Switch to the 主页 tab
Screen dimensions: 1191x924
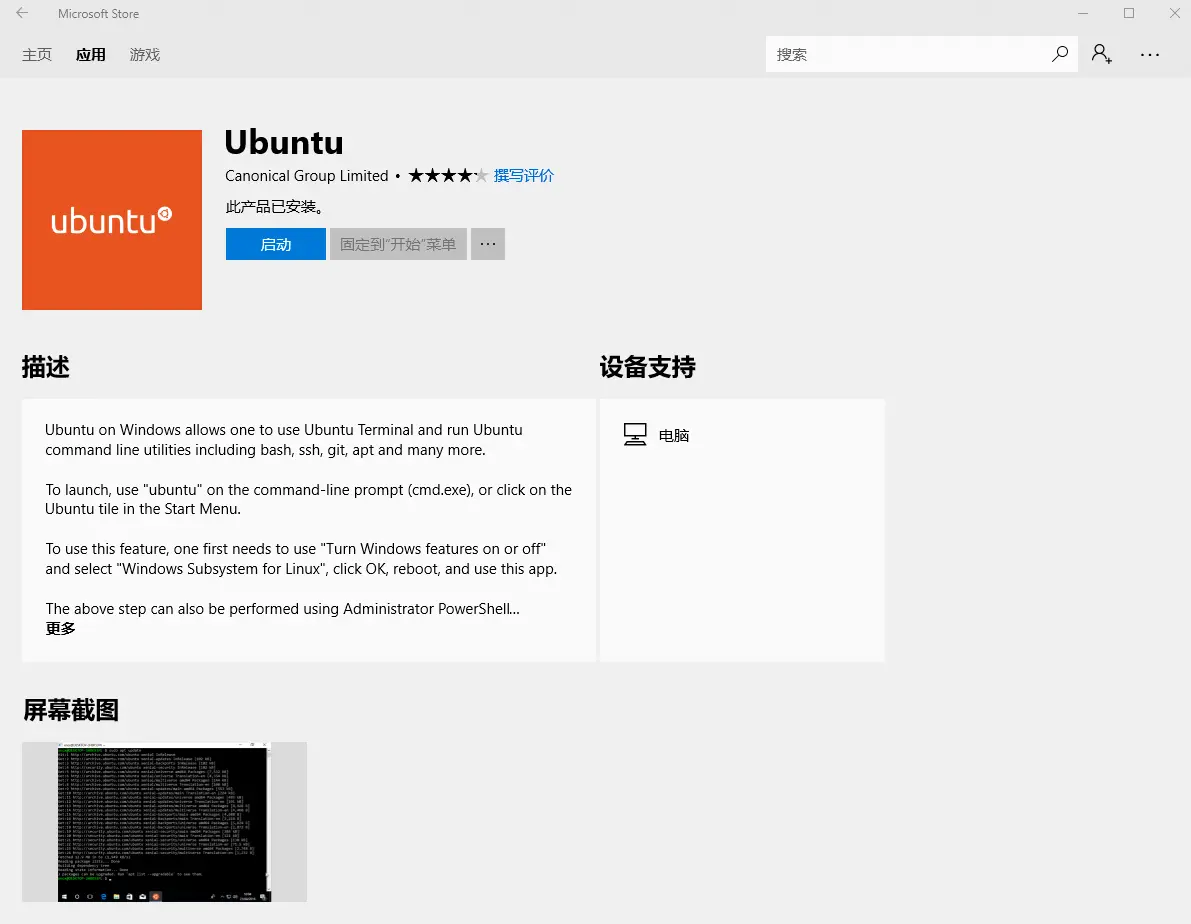pos(36,55)
